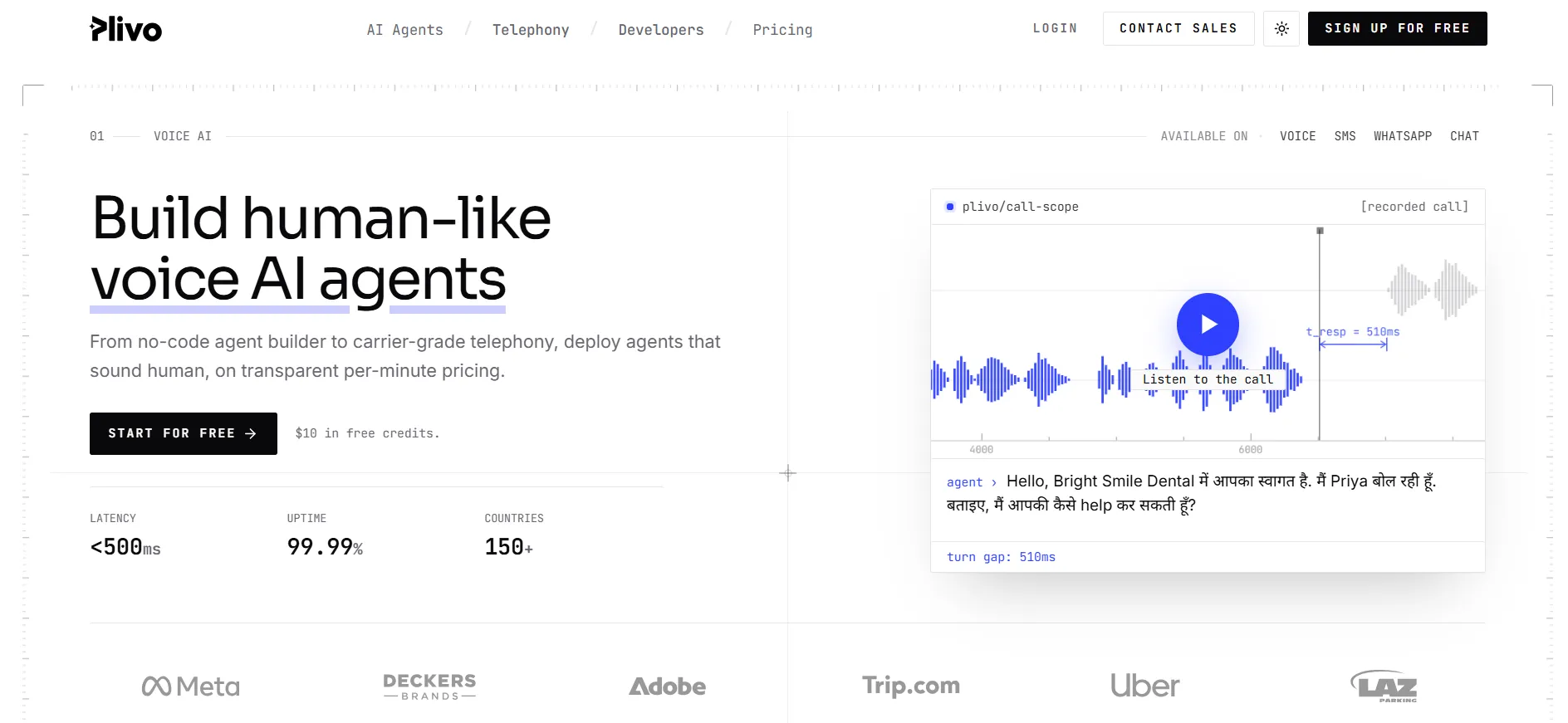Open the Telephony menu
This screenshot has height=723, width=1568.
click(x=531, y=30)
